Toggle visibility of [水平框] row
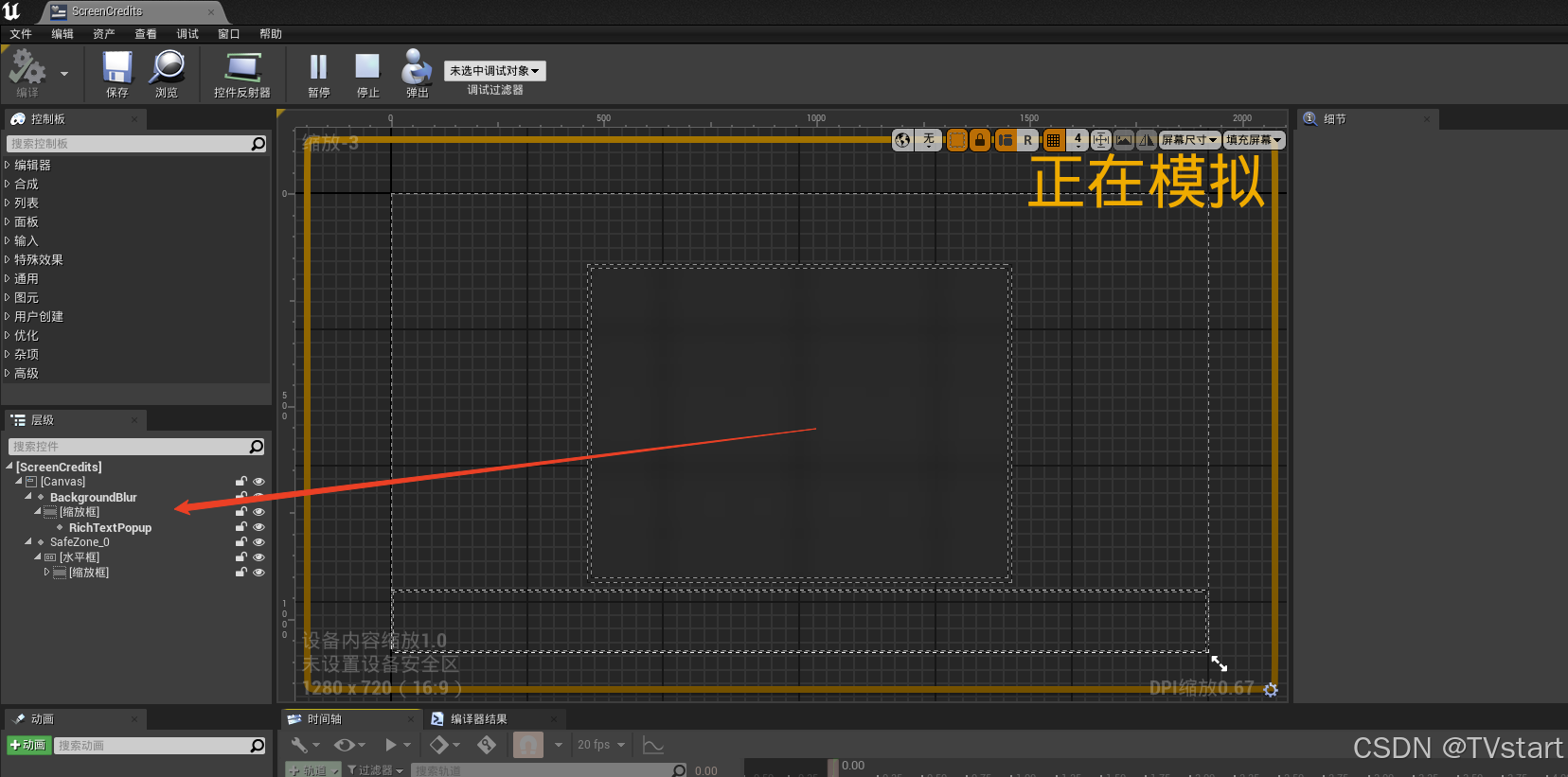Image resolution: width=1568 pixels, height=777 pixels. pyautogui.click(x=258, y=557)
